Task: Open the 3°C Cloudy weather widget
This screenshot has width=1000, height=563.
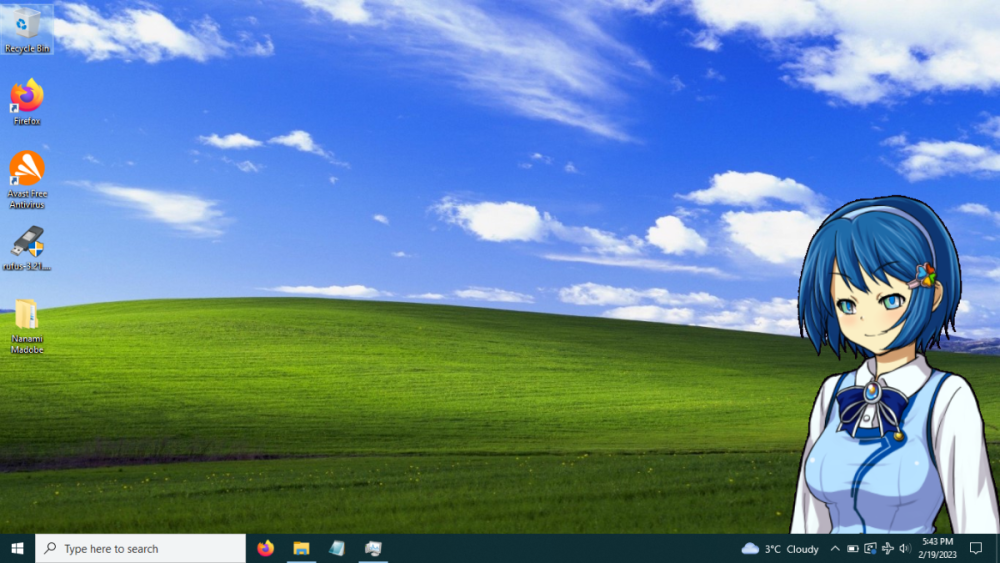Action: (780, 548)
